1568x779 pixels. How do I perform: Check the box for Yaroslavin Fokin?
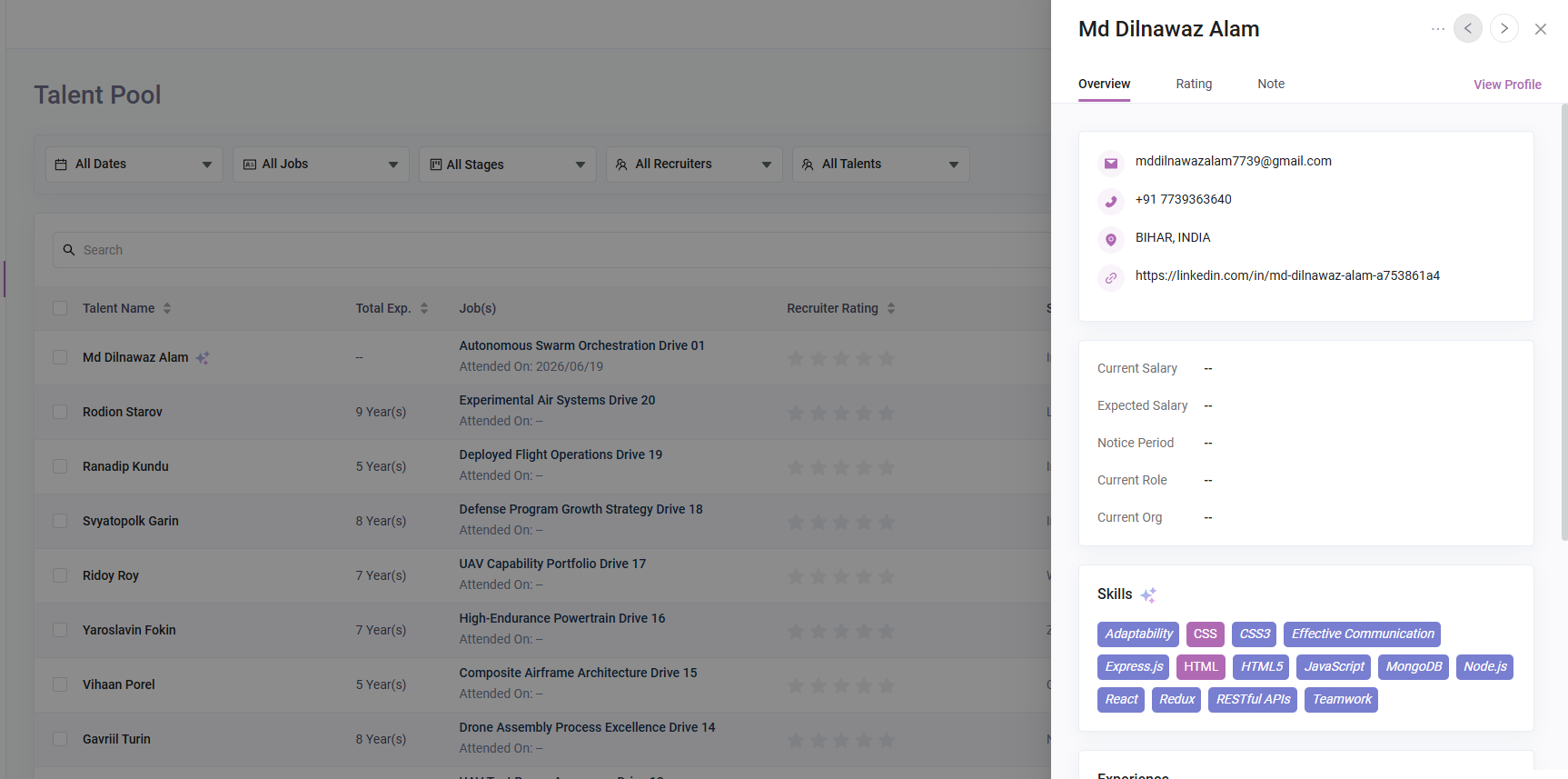point(60,630)
